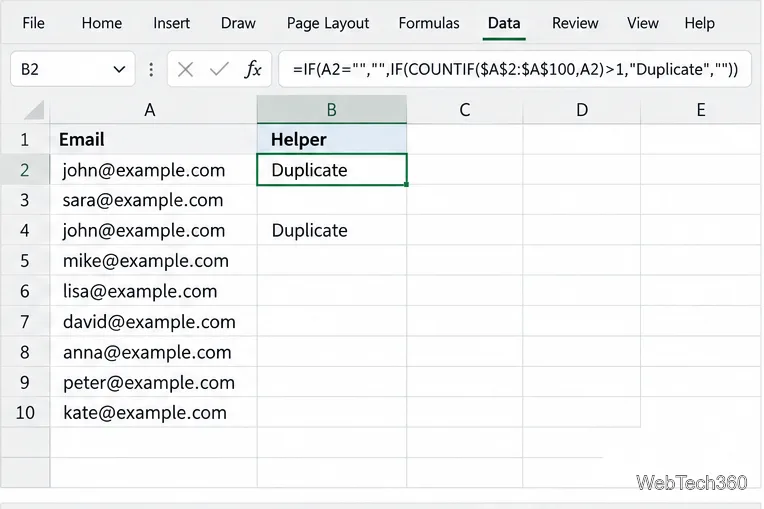Image resolution: width=764 pixels, height=509 pixels.
Task: Select the david@example.com cell
Action: (153, 321)
